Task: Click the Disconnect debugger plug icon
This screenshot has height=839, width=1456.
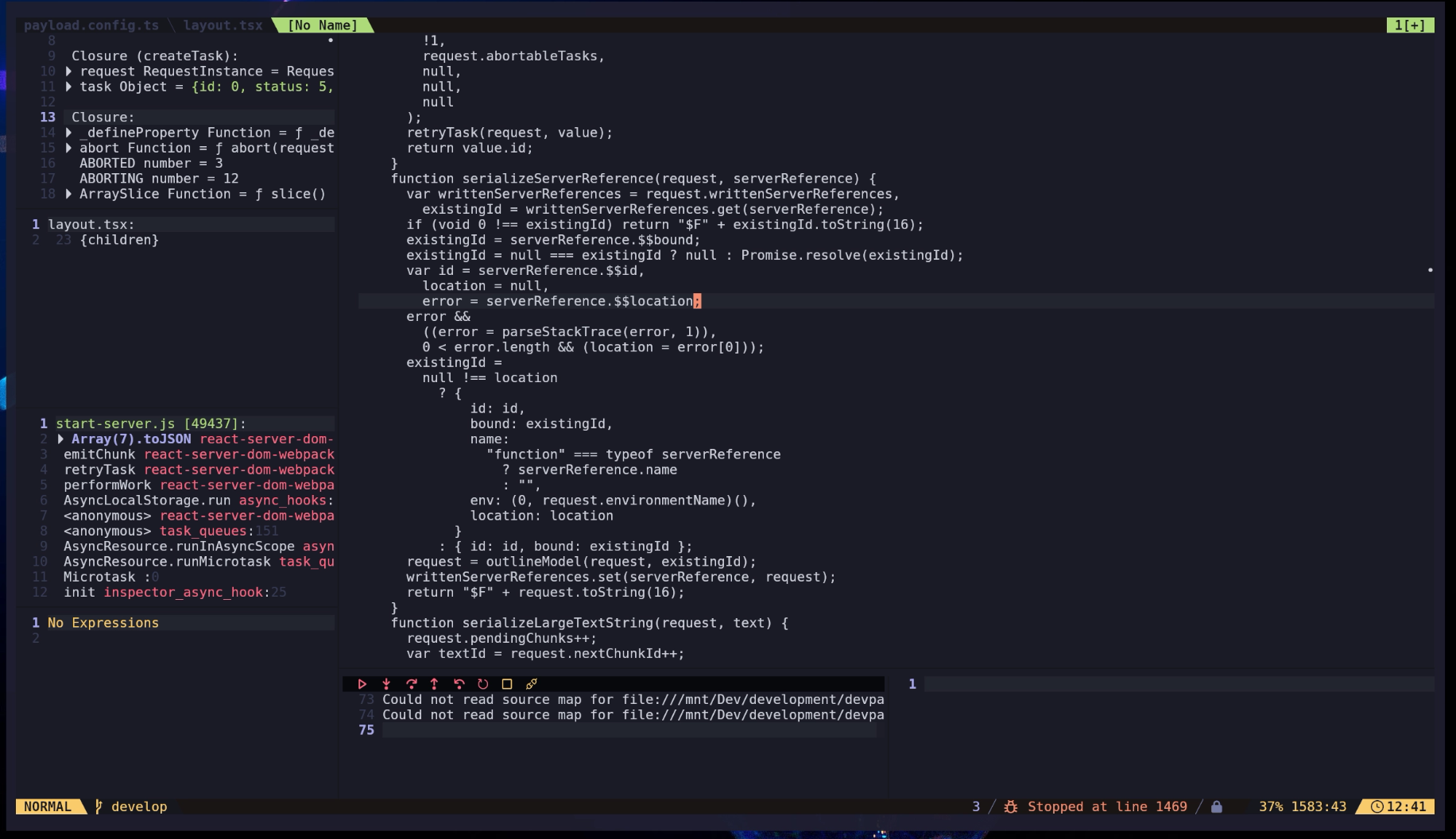Action: coord(530,684)
